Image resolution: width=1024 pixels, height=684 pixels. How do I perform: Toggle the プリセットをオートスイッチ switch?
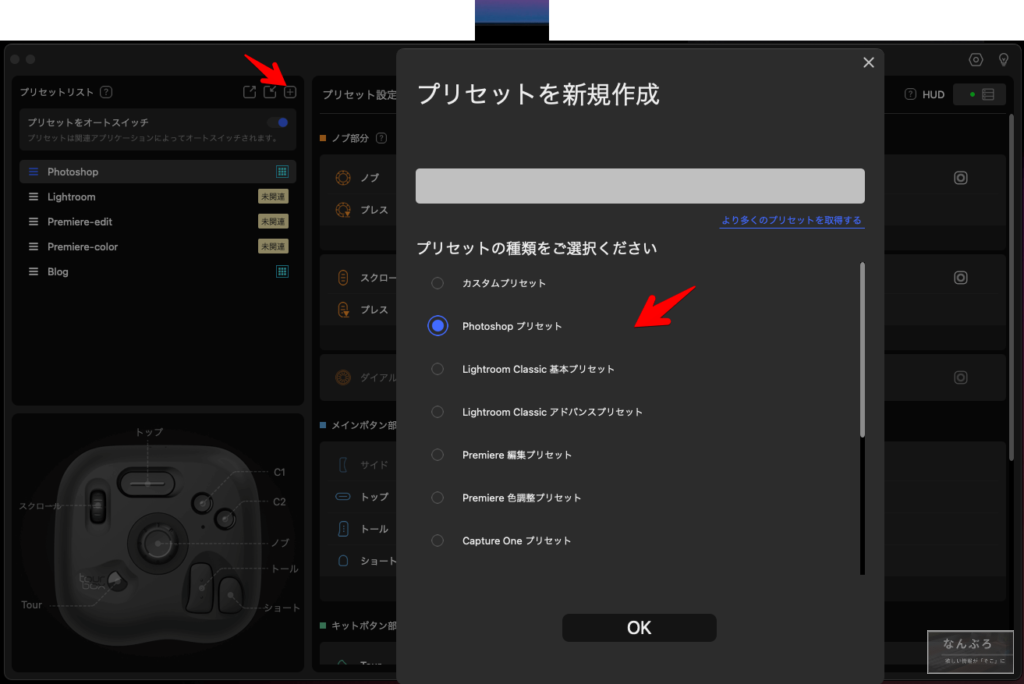click(277, 122)
